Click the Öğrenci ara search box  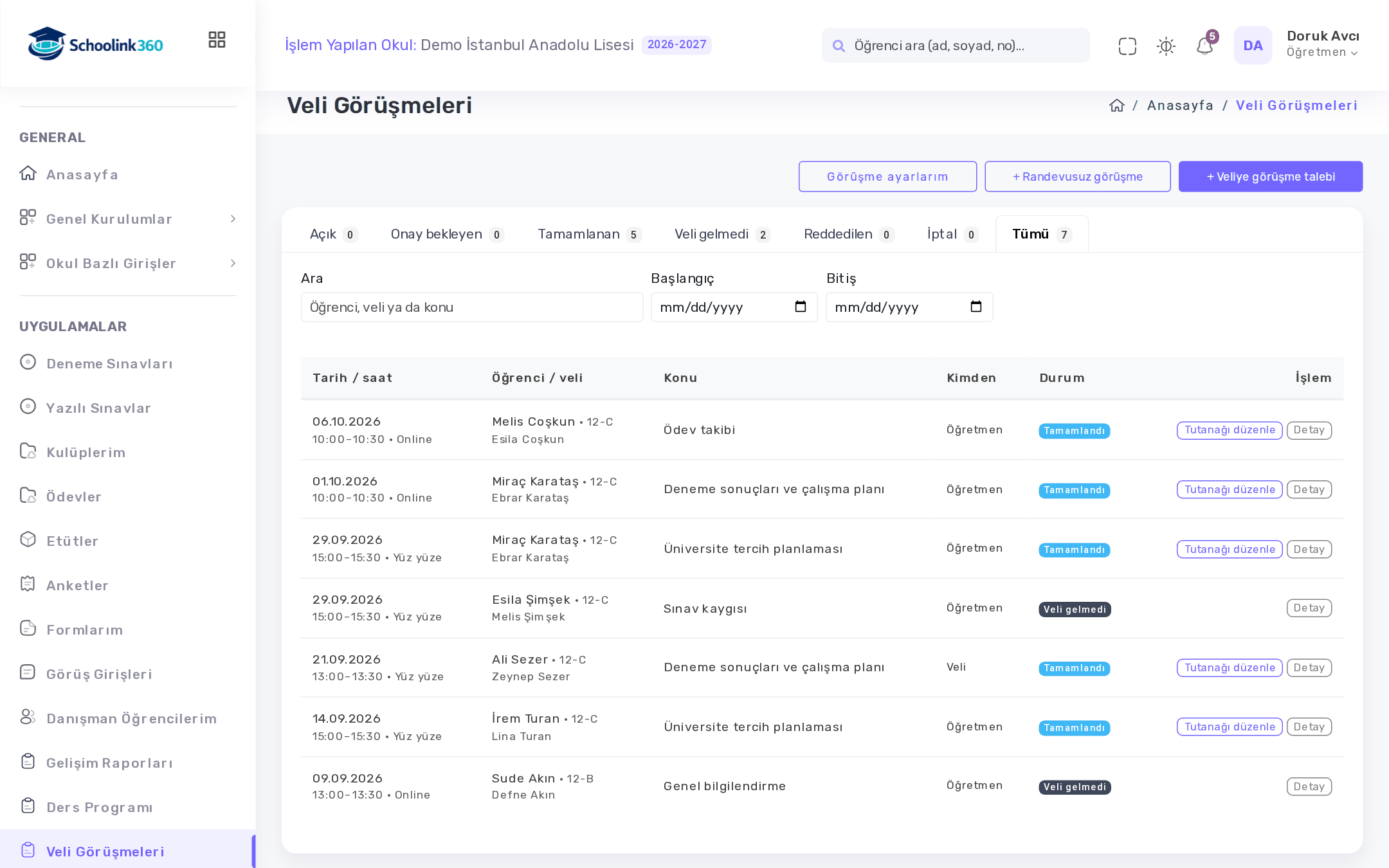click(x=956, y=45)
